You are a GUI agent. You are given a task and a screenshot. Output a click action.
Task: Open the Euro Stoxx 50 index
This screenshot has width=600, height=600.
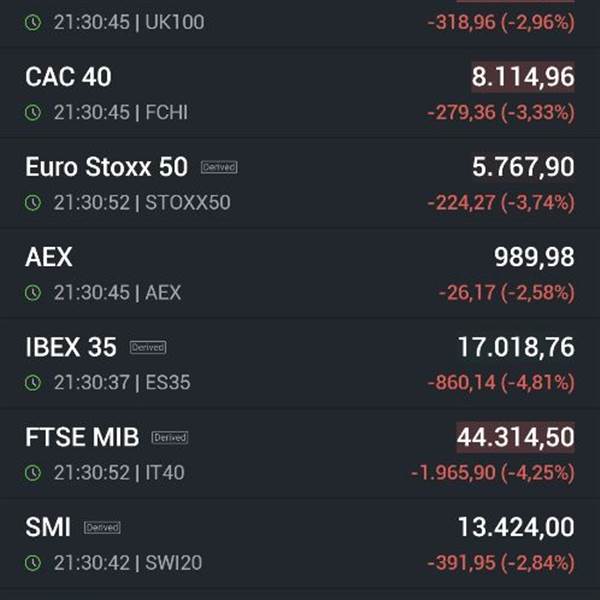pos(106,167)
